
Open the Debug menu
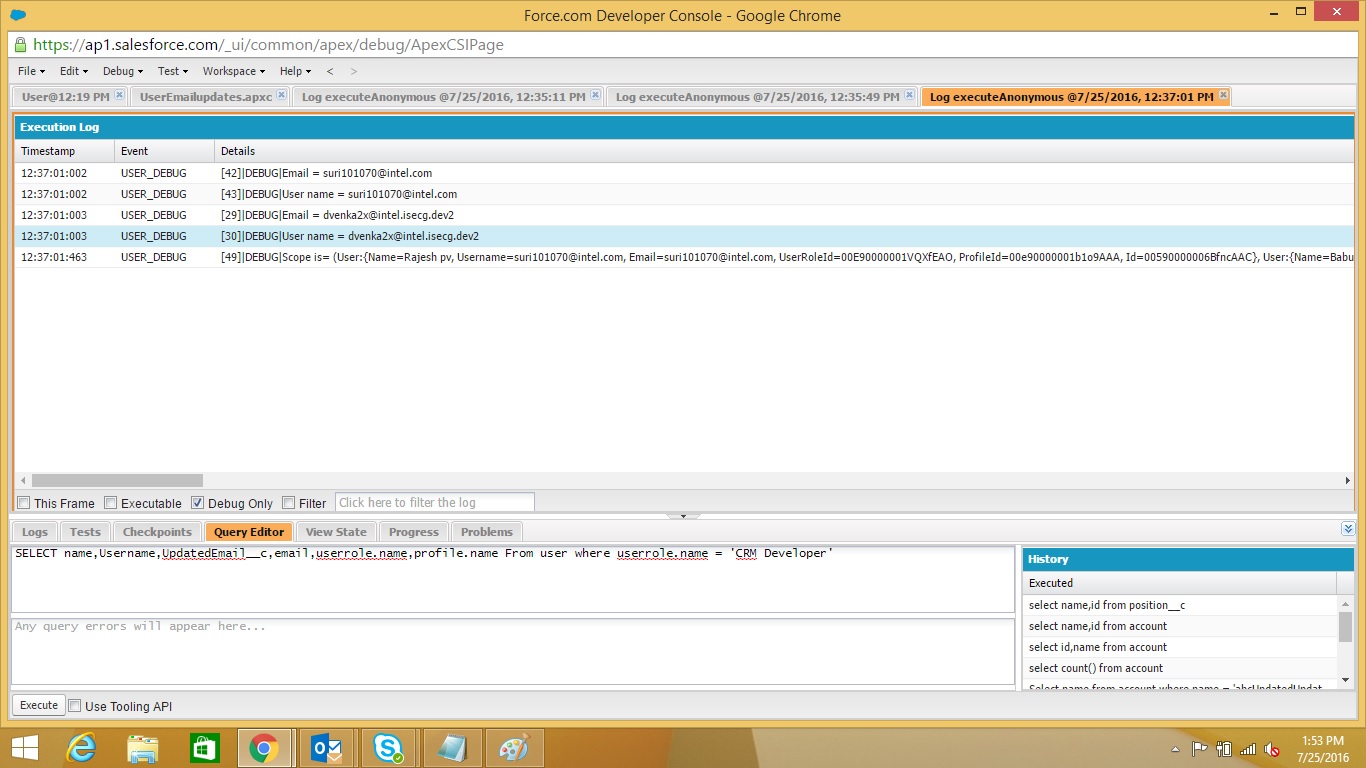[x=123, y=71]
